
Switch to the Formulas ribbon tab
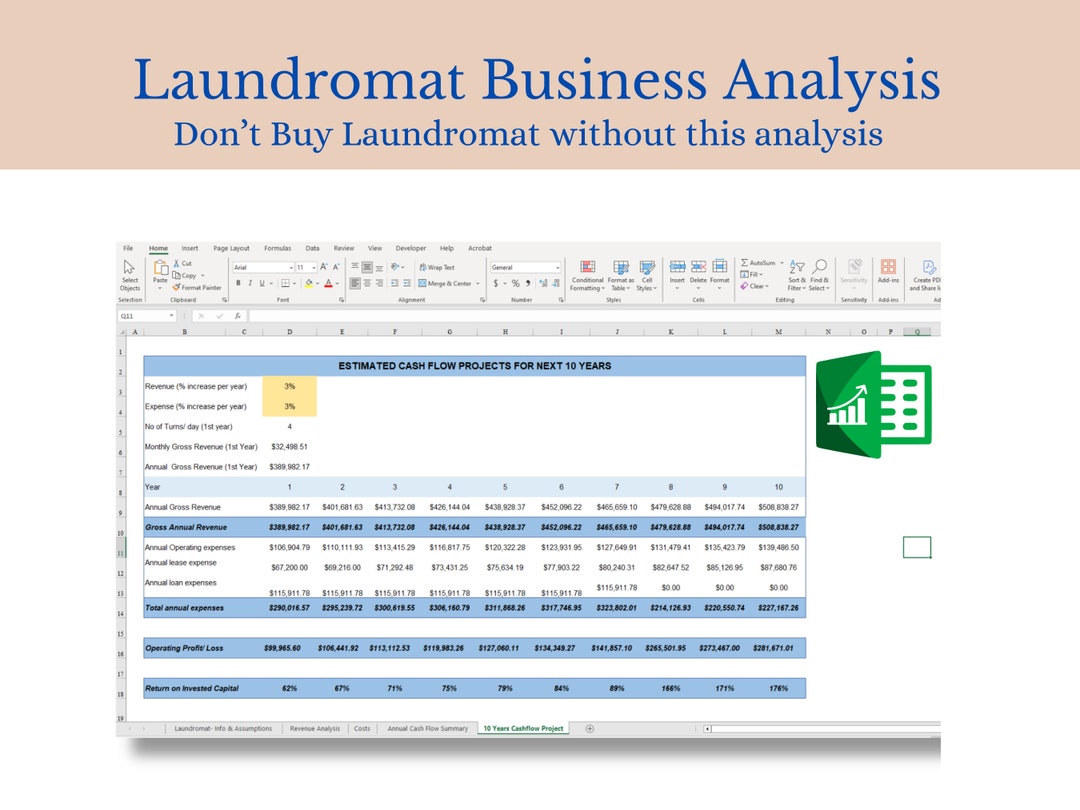click(278, 247)
